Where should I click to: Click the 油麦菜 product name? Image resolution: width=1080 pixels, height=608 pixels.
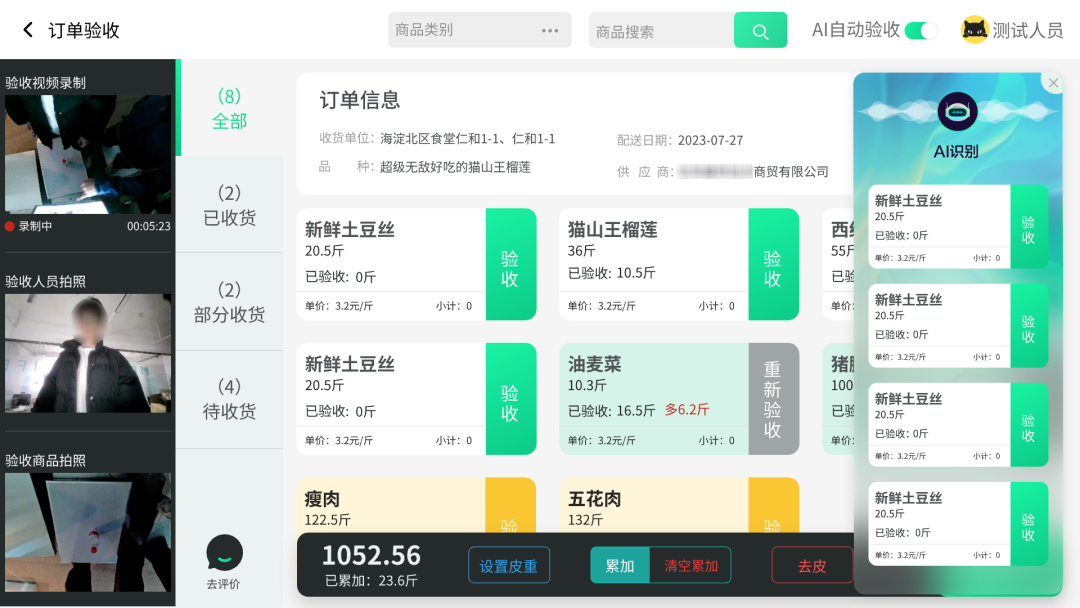[x=594, y=364]
